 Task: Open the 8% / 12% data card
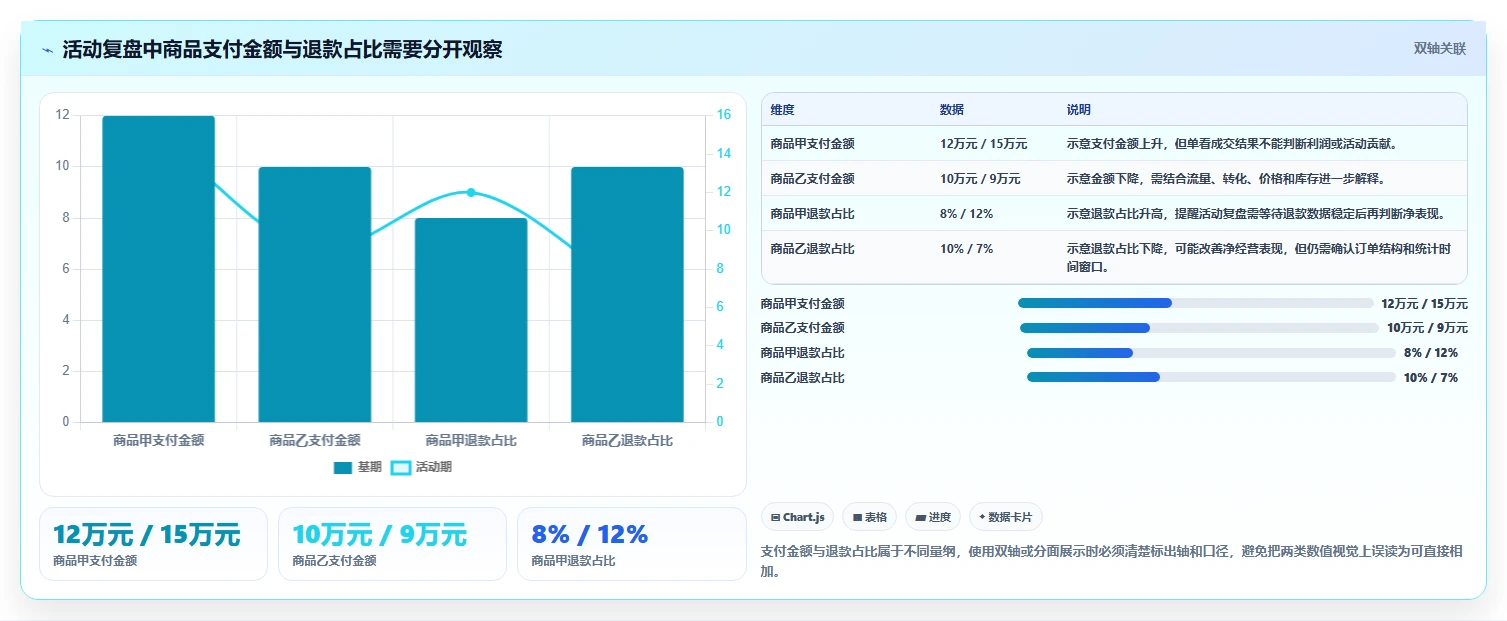(631, 544)
